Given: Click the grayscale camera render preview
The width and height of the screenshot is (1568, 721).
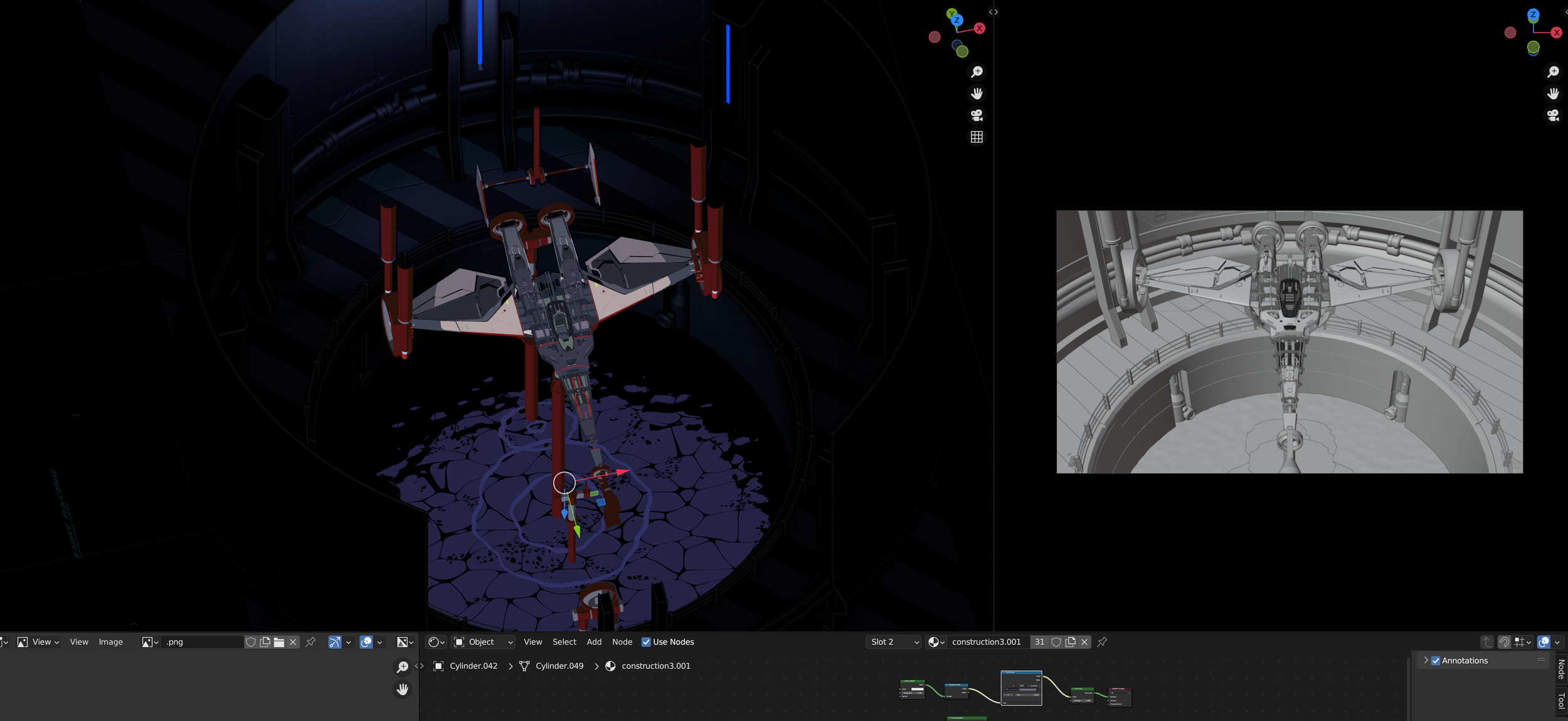Looking at the screenshot, I should 1290,342.
